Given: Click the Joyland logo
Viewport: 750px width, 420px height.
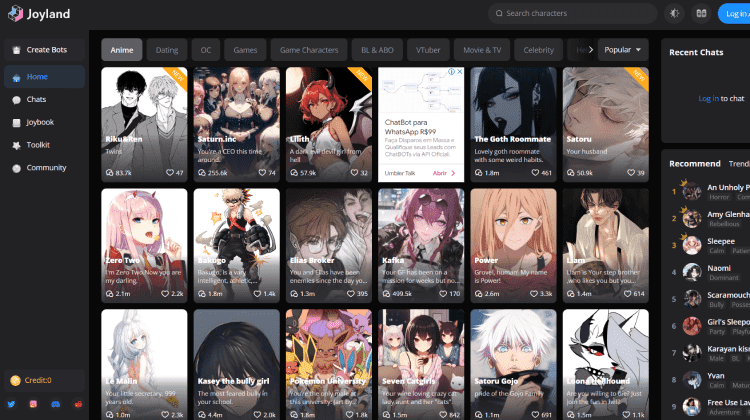Looking at the screenshot, I should point(39,14).
